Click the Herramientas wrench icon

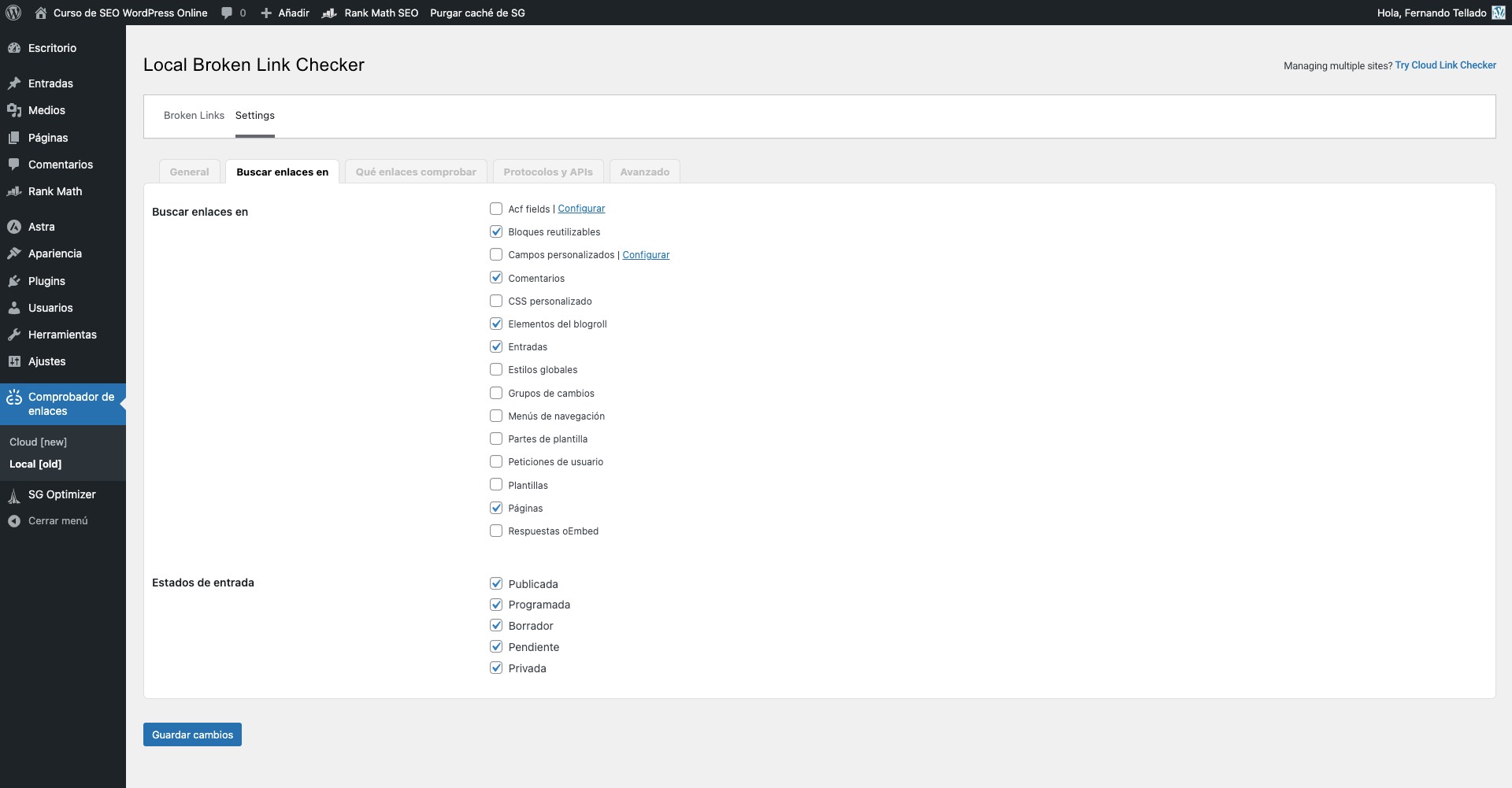click(x=13, y=335)
